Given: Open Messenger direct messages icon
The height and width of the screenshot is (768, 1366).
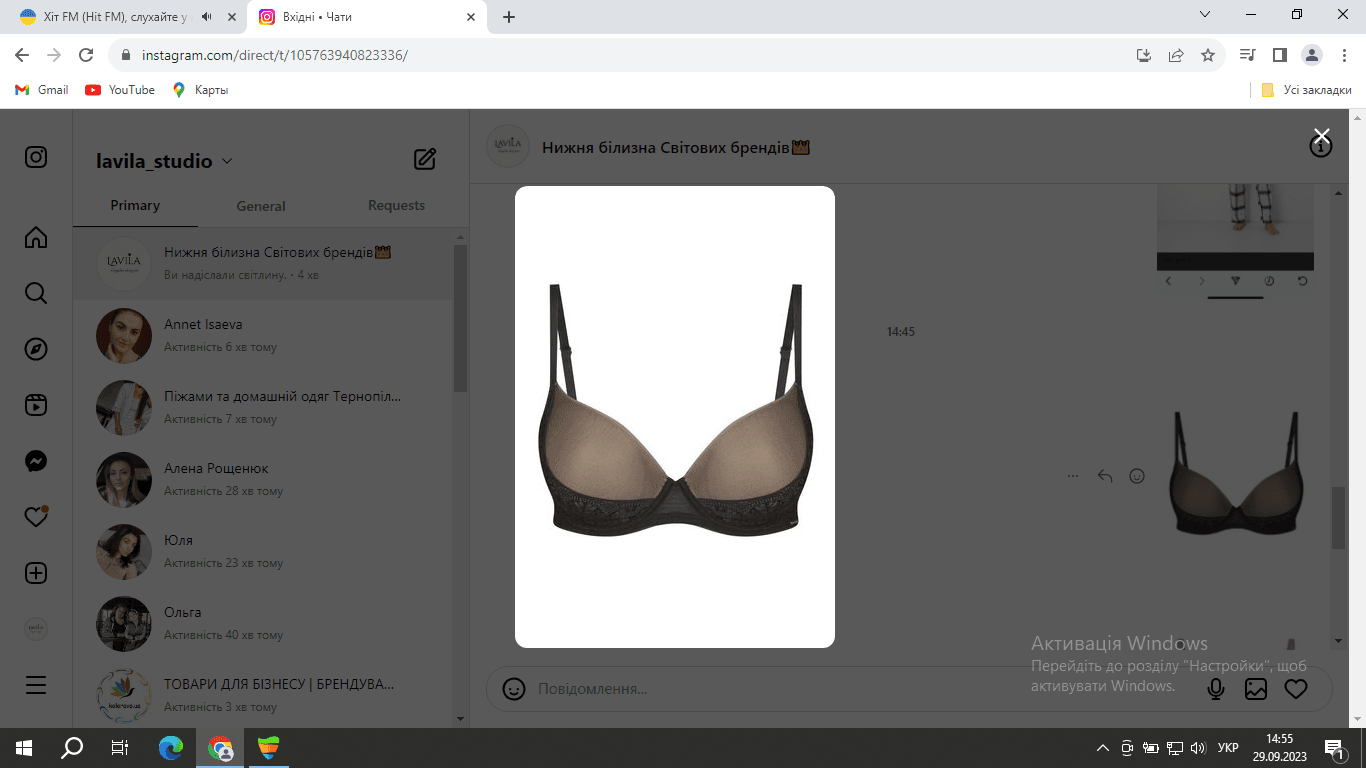Looking at the screenshot, I should (x=36, y=461).
